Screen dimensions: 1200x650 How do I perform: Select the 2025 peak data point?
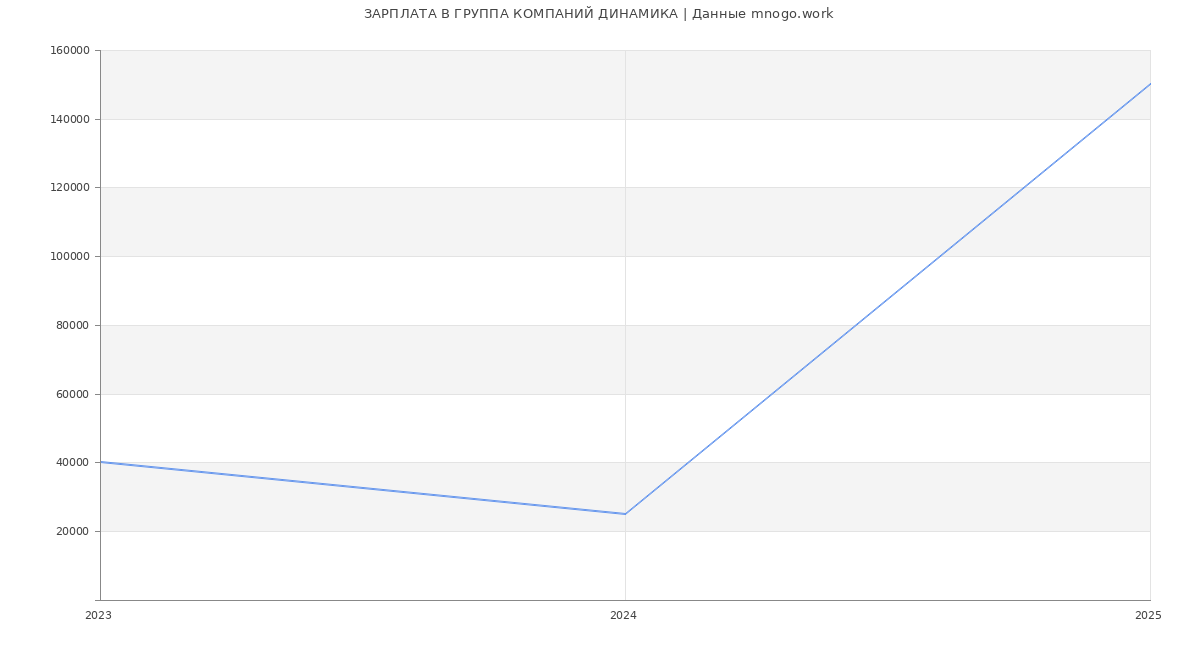[1150, 84]
